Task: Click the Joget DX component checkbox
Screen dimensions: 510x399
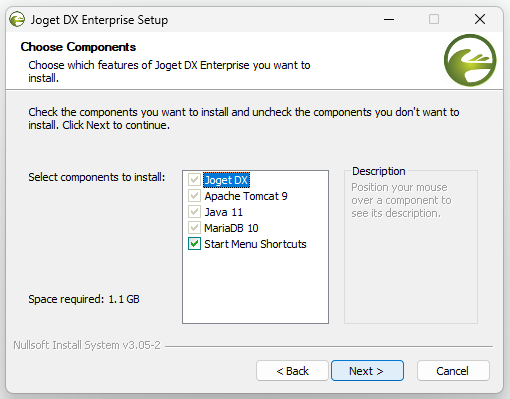Action: pyautogui.click(x=194, y=180)
